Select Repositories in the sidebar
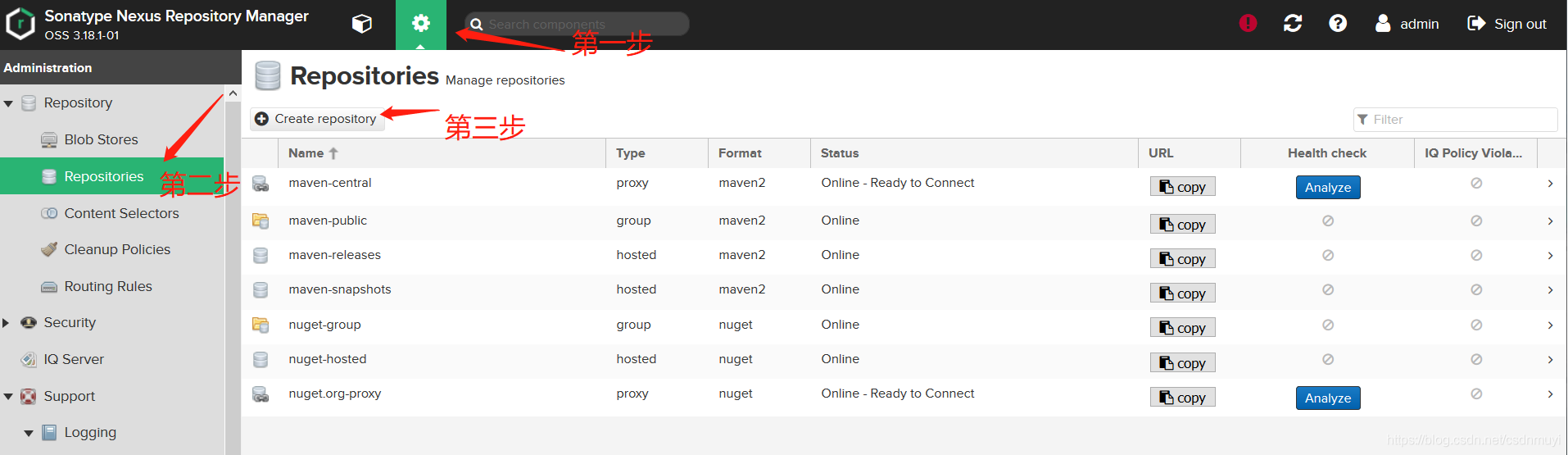Viewport: 1568px width, 455px height. pyautogui.click(x=104, y=176)
